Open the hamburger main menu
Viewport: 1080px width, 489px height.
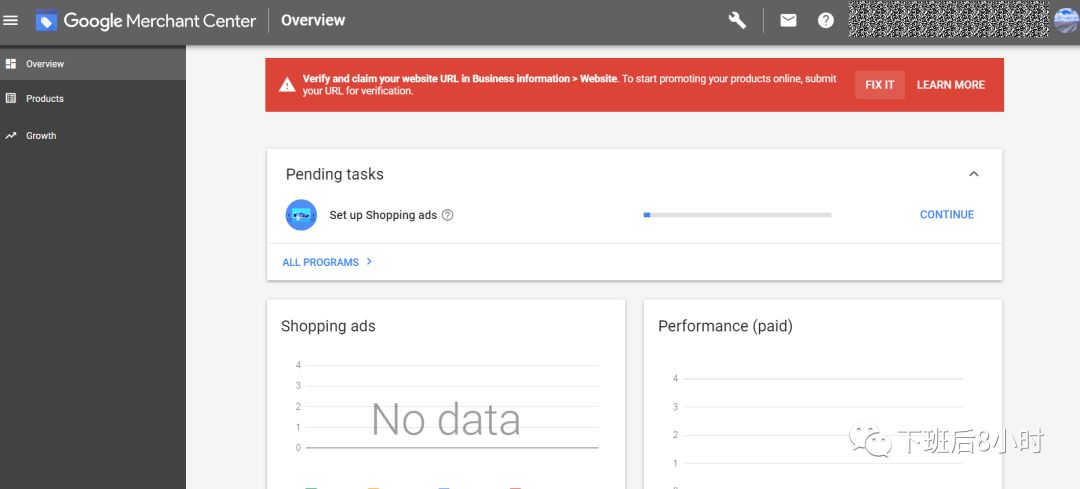[x=11, y=20]
